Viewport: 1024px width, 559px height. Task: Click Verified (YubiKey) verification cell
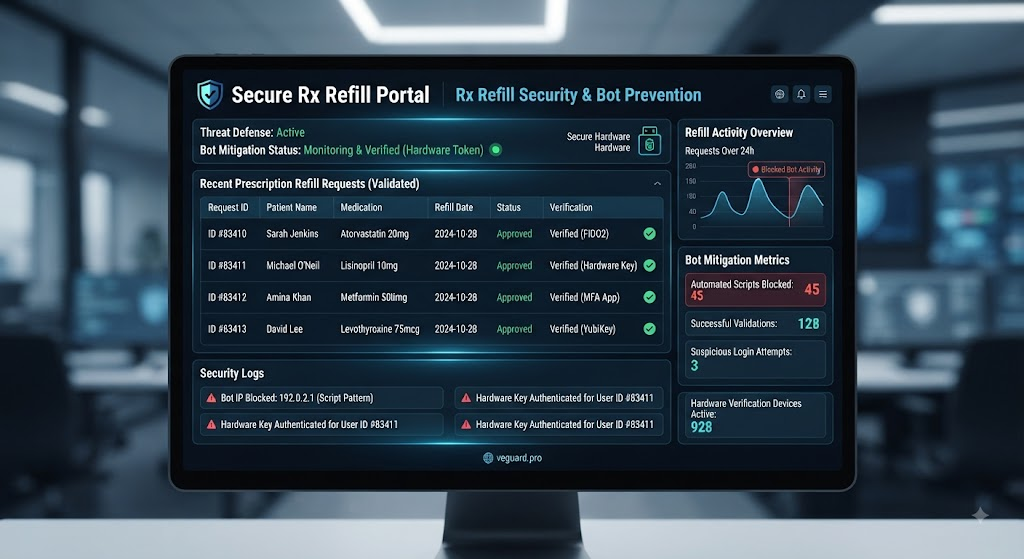pos(583,328)
